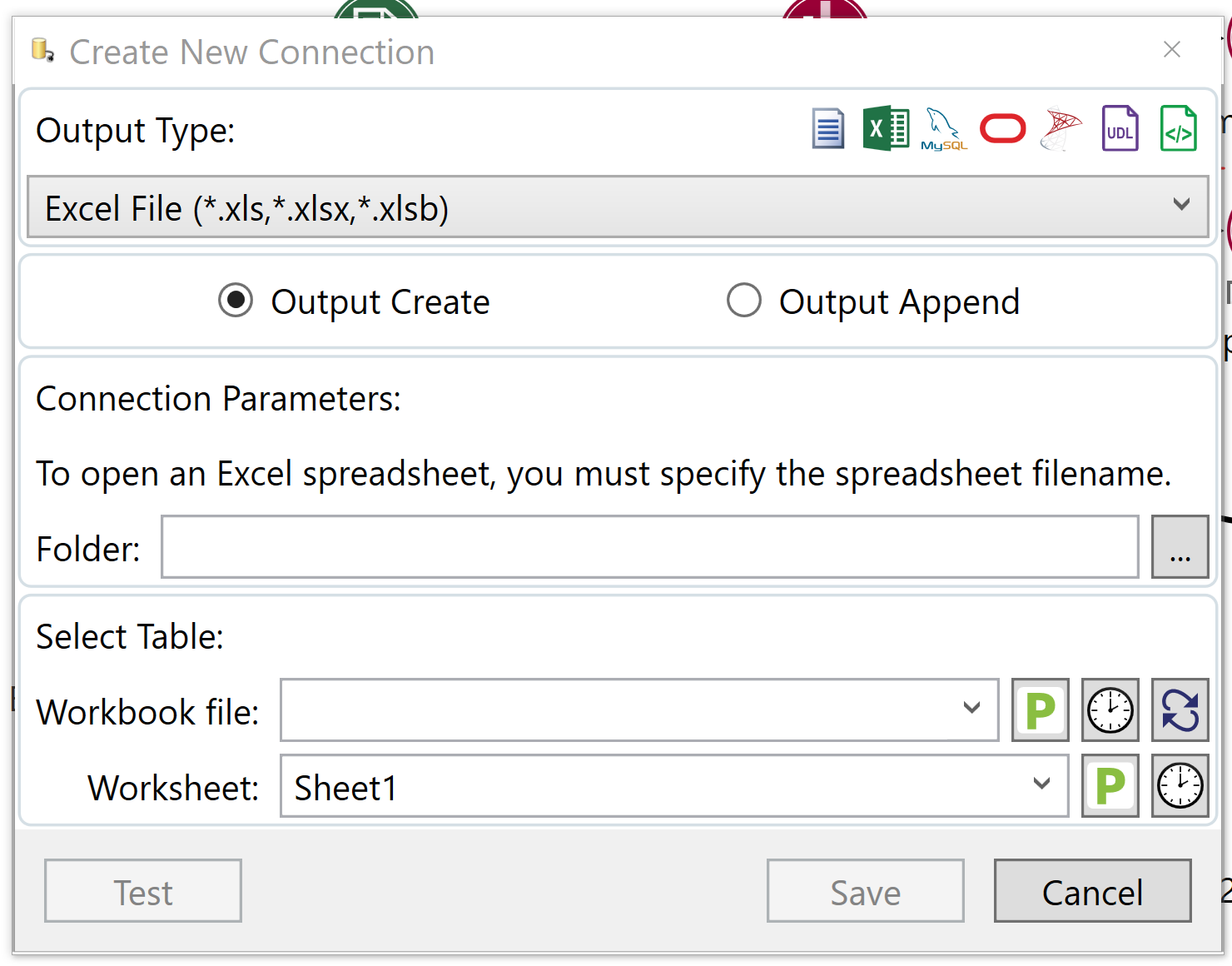This screenshot has width=1232, height=966.
Task: Pick the XML code file icon
Action: [x=1178, y=129]
